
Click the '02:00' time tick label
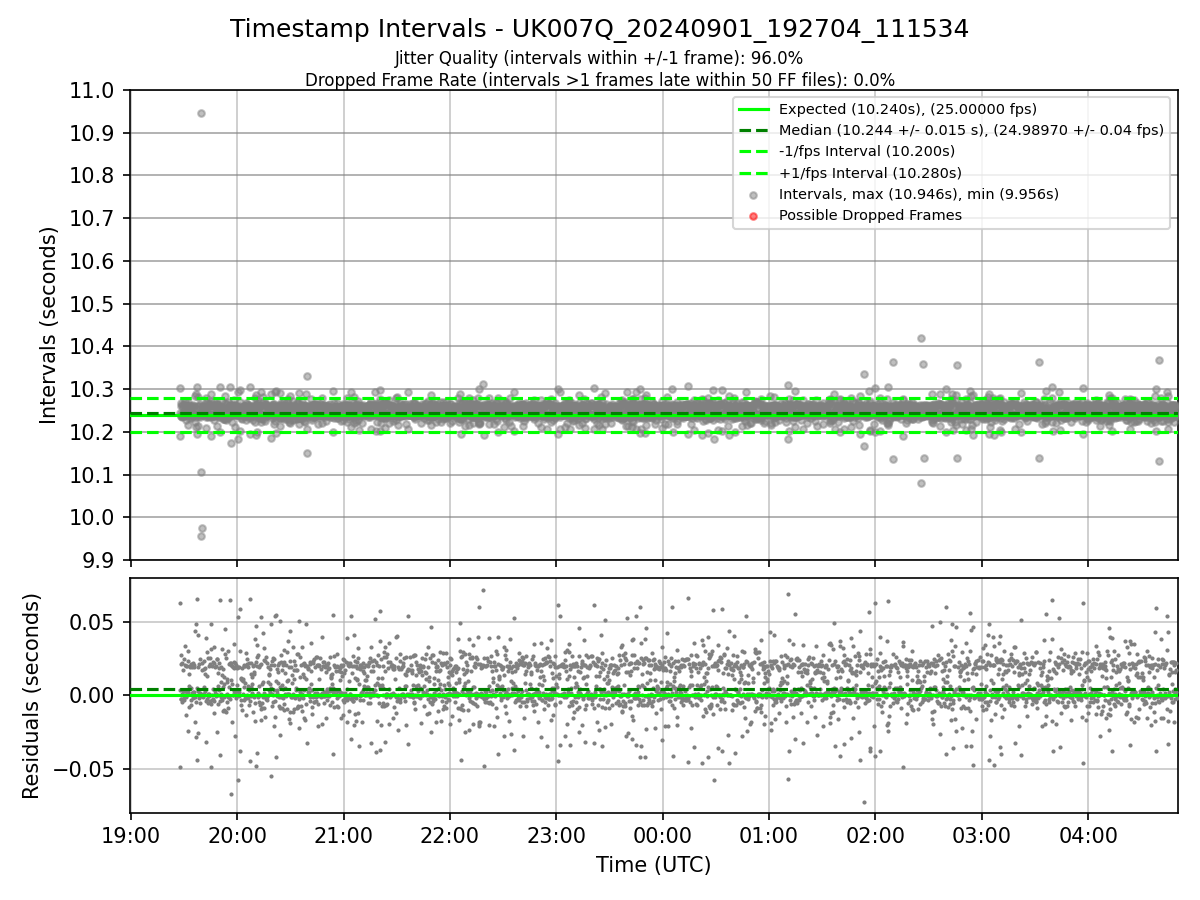[875, 835]
